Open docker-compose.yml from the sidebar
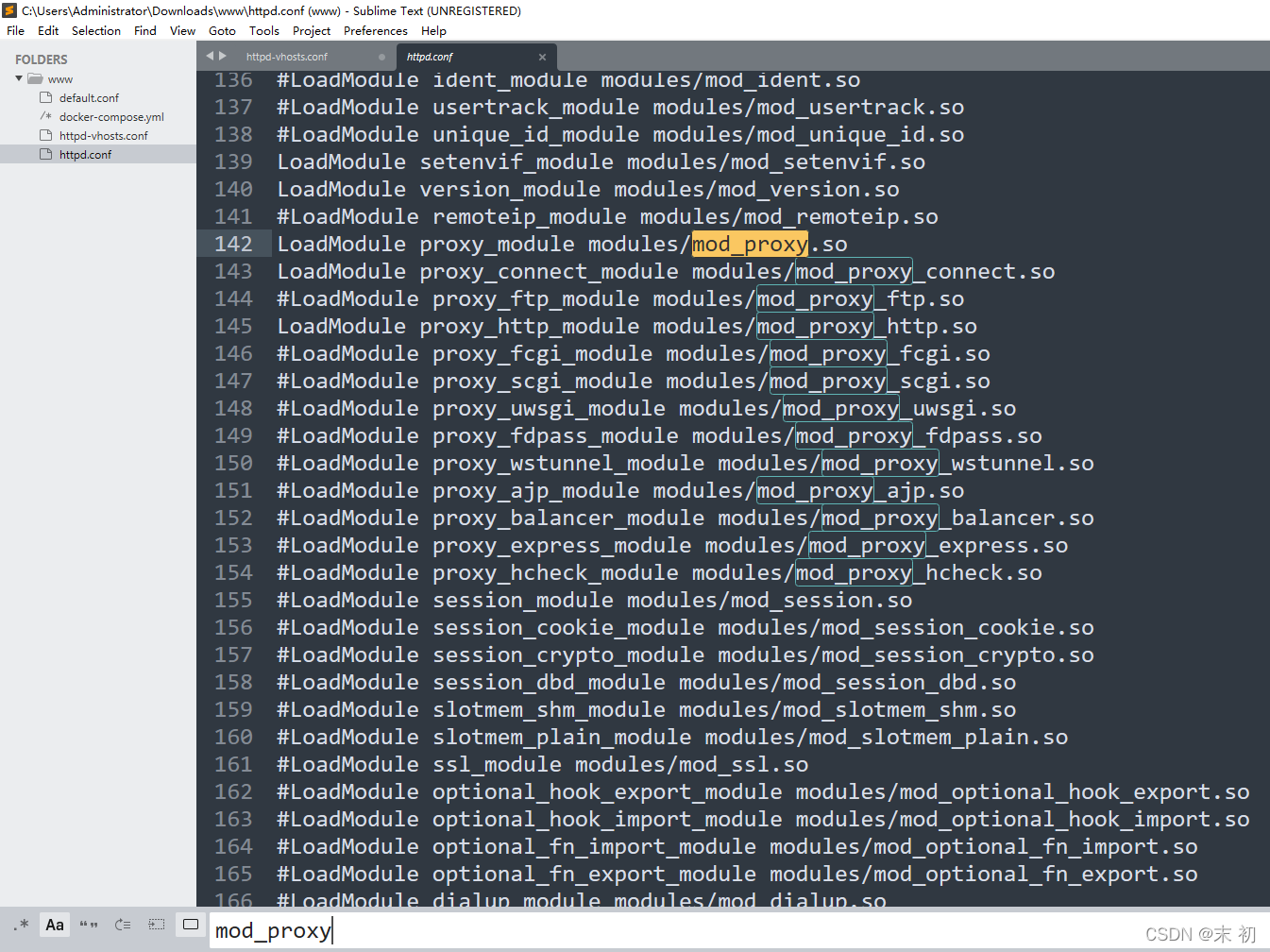Screen dimensions: 1270x952 point(111,117)
